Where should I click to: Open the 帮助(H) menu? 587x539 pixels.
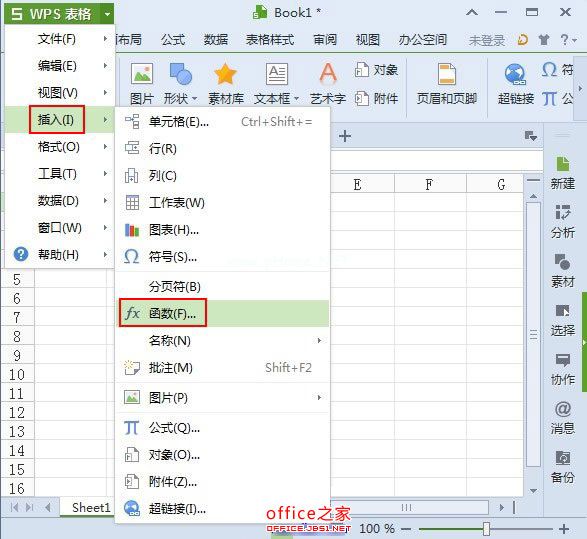[60, 255]
